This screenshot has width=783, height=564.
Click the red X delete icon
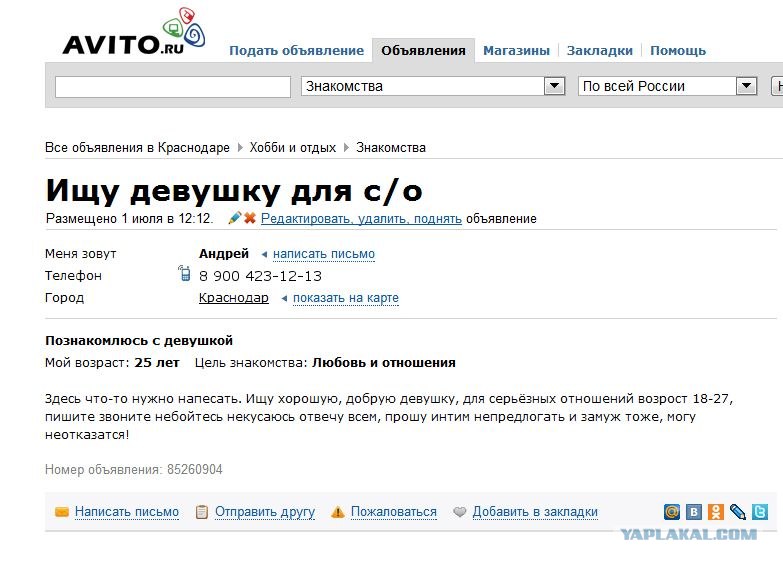250,218
